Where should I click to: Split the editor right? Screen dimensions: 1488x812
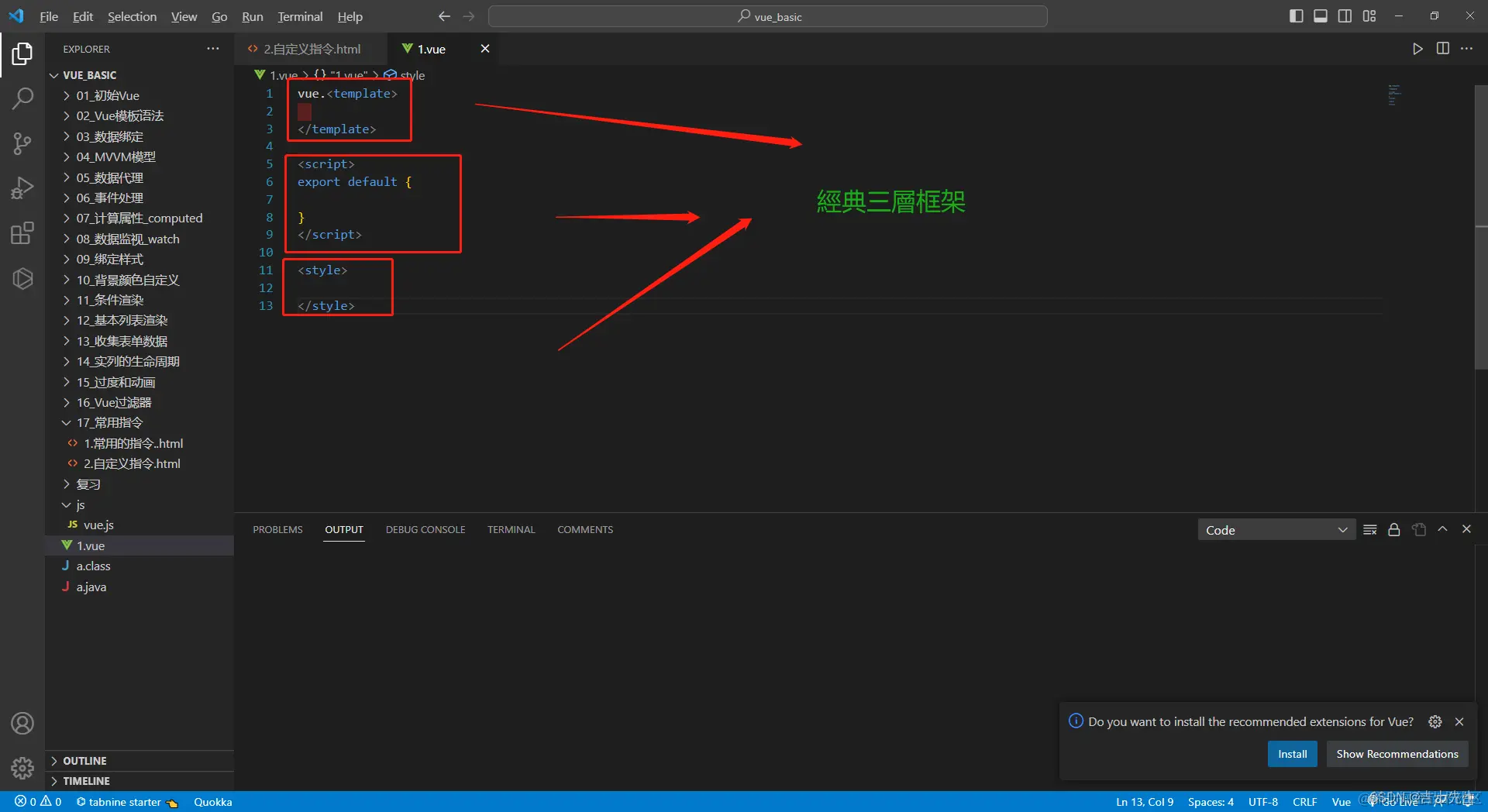click(x=1442, y=49)
